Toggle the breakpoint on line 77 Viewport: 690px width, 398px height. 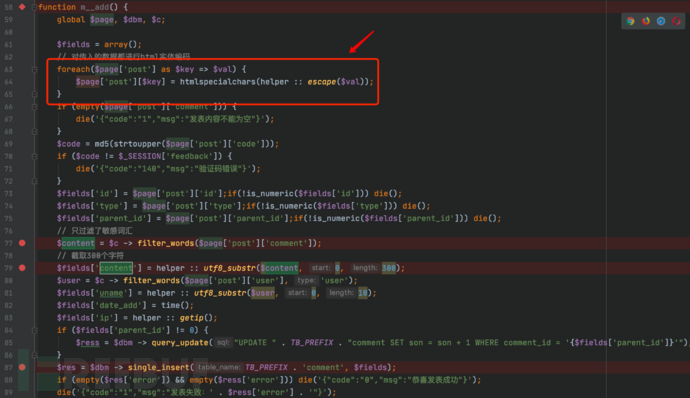pyautogui.click(x=22, y=243)
